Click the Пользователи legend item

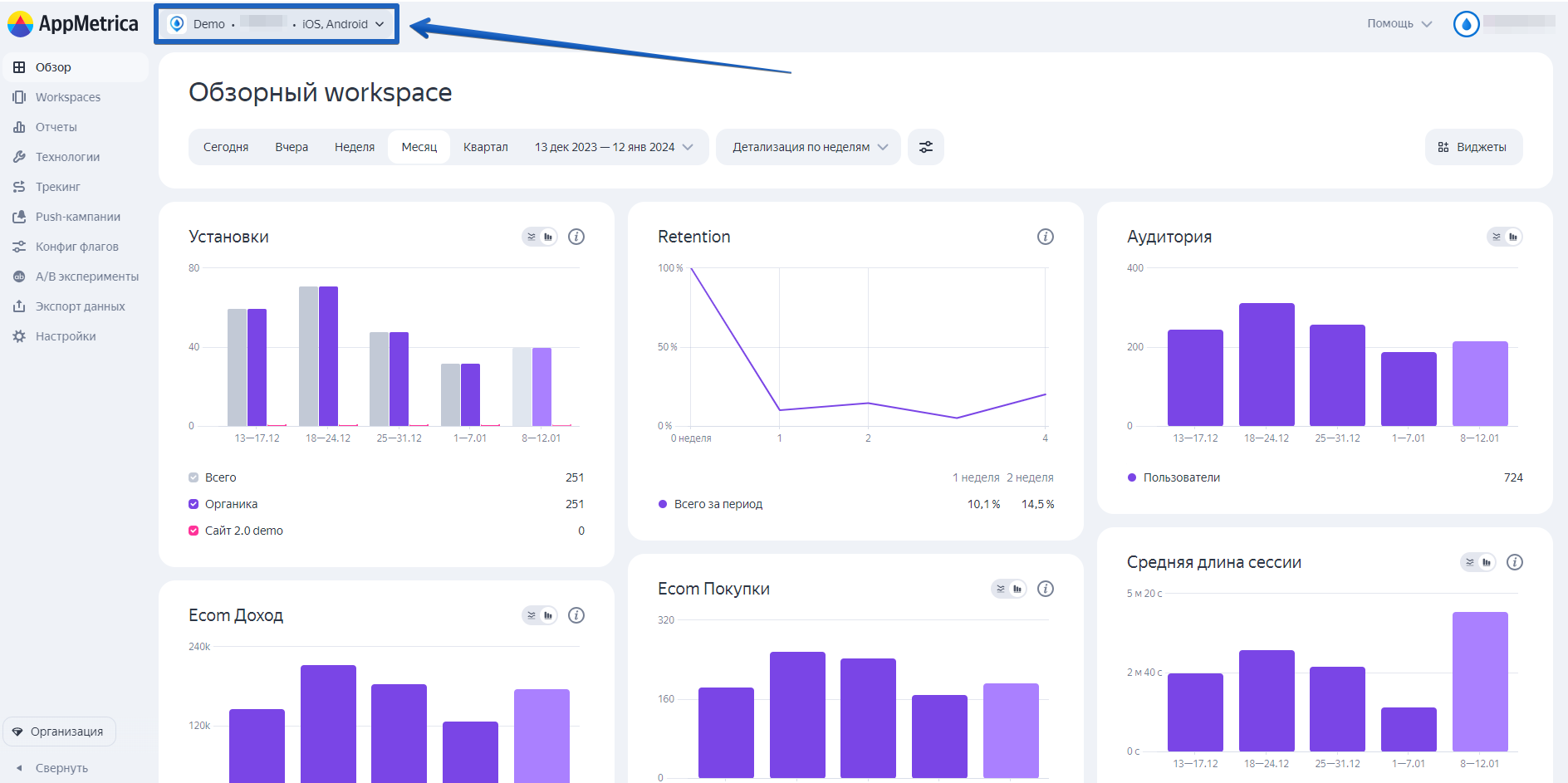tap(1174, 477)
